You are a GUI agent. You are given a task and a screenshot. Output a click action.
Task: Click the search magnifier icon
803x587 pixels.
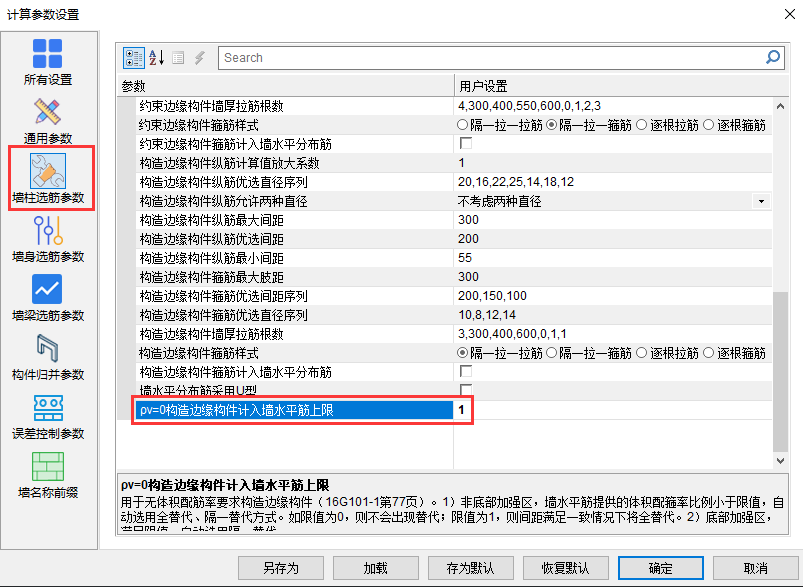tap(773, 57)
